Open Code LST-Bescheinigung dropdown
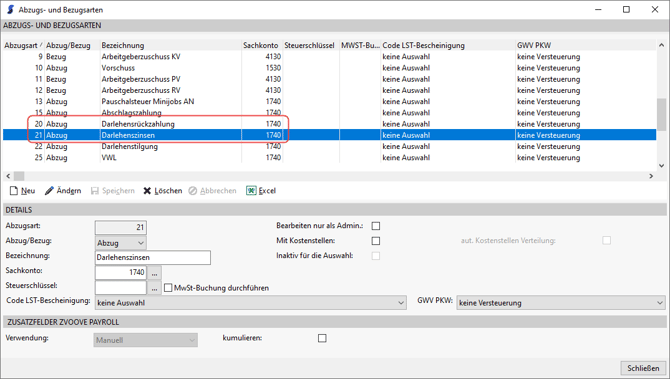 pos(250,303)
